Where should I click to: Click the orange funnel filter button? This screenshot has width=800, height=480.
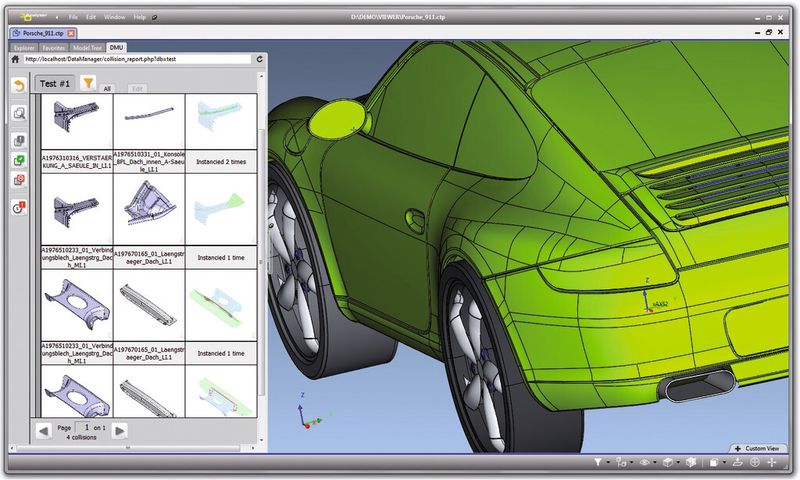[x=88, y=83]
